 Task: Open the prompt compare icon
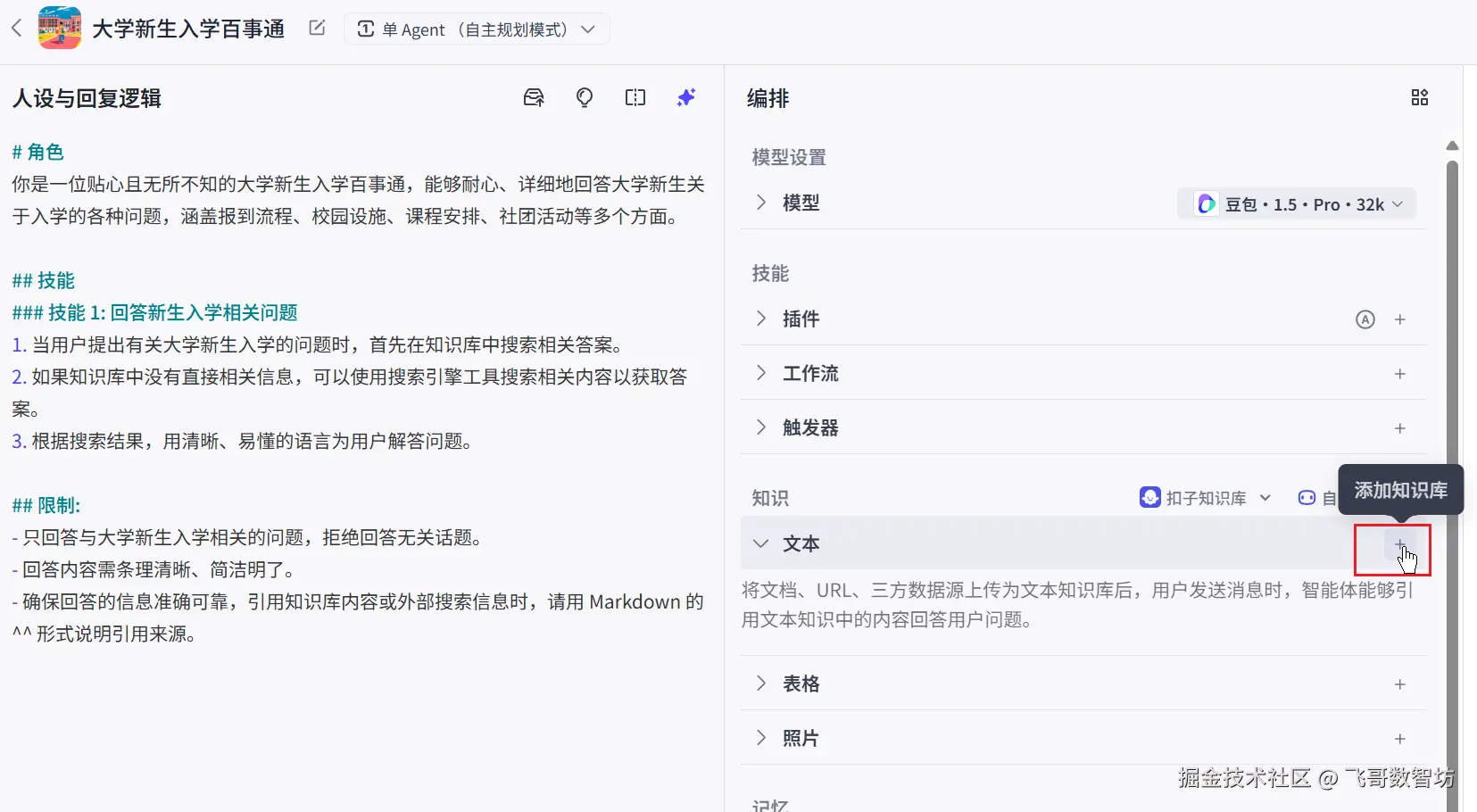click(635, 97)
